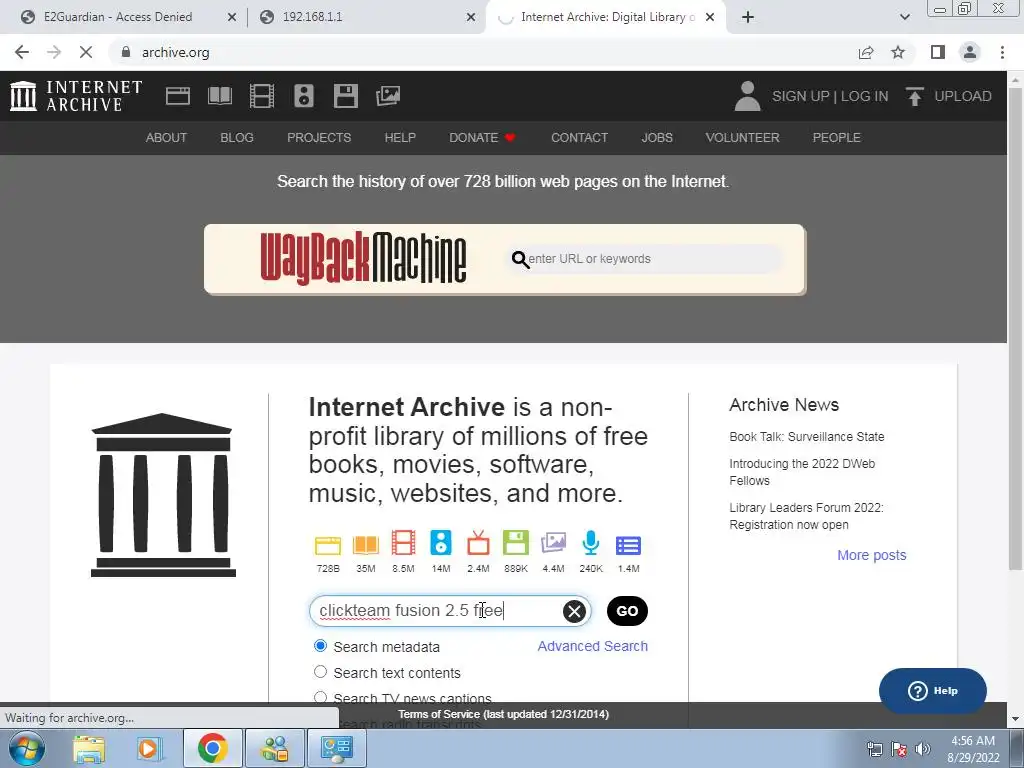1024x768 pixels.
Task: Select the TV icon labeled 2.4M
Action: click(x=478, y=543)
